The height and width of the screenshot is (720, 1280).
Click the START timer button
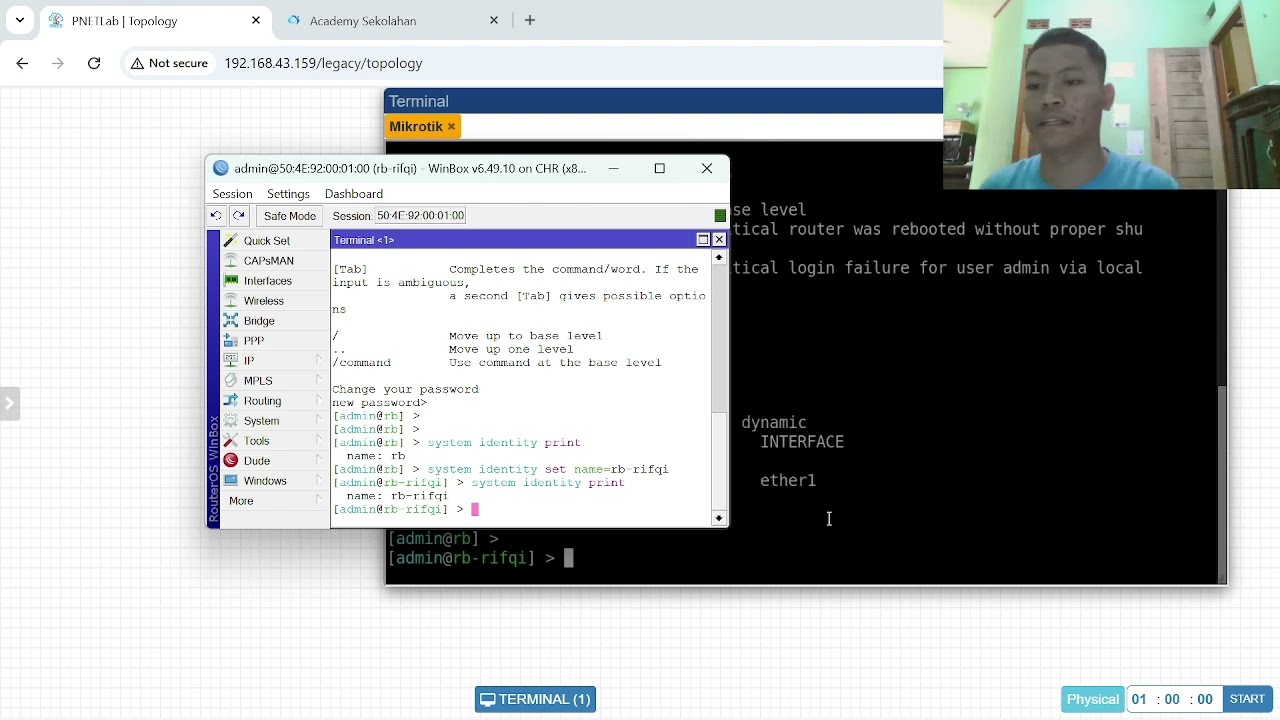point(1247,699)
